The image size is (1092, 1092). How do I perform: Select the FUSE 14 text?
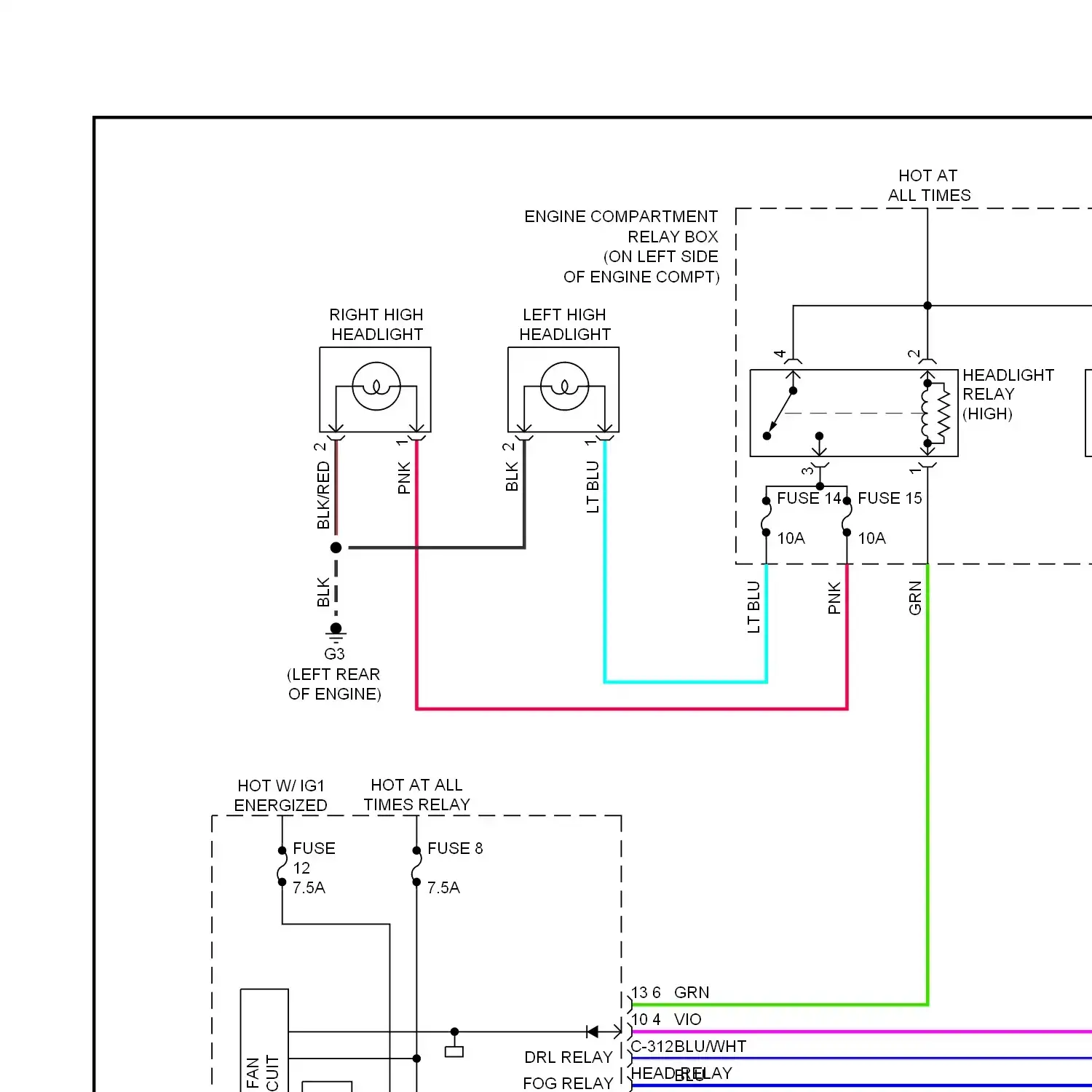809,498
